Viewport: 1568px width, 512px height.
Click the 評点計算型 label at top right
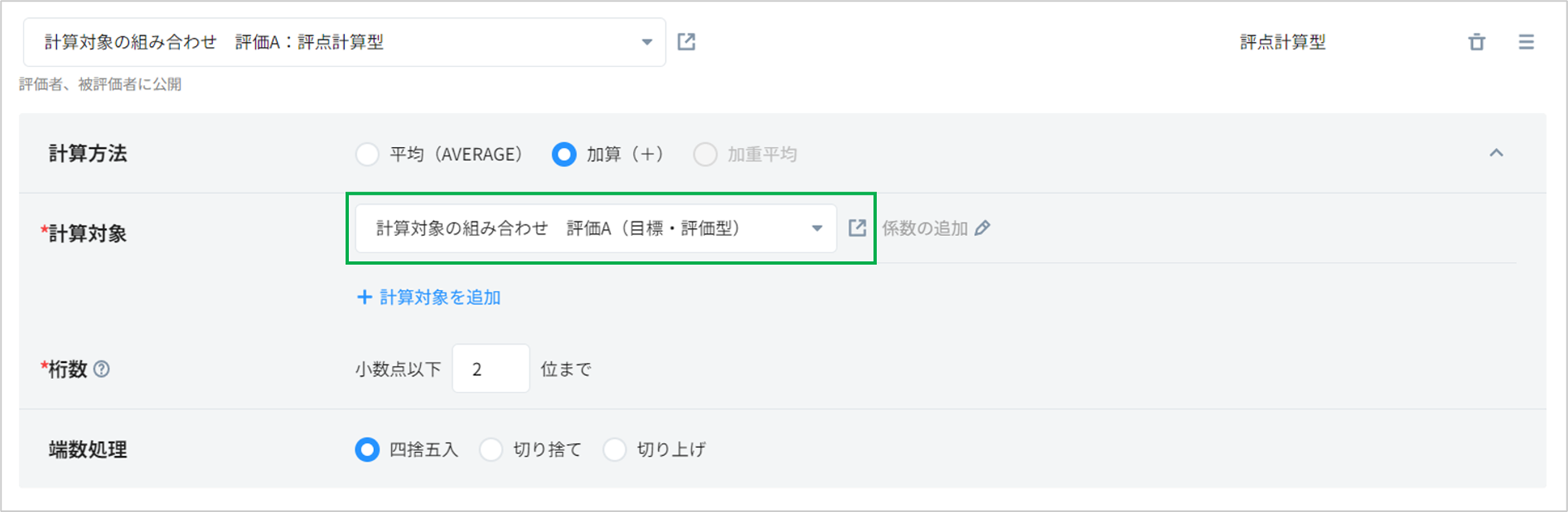coord(1282,42)
